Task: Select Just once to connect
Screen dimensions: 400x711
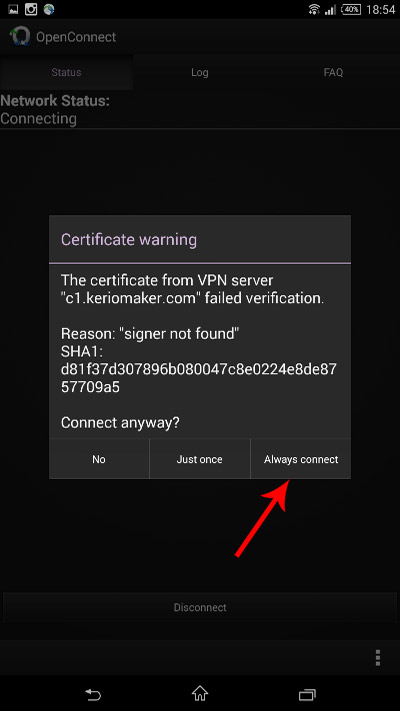Action: click(x=200, y=459)
